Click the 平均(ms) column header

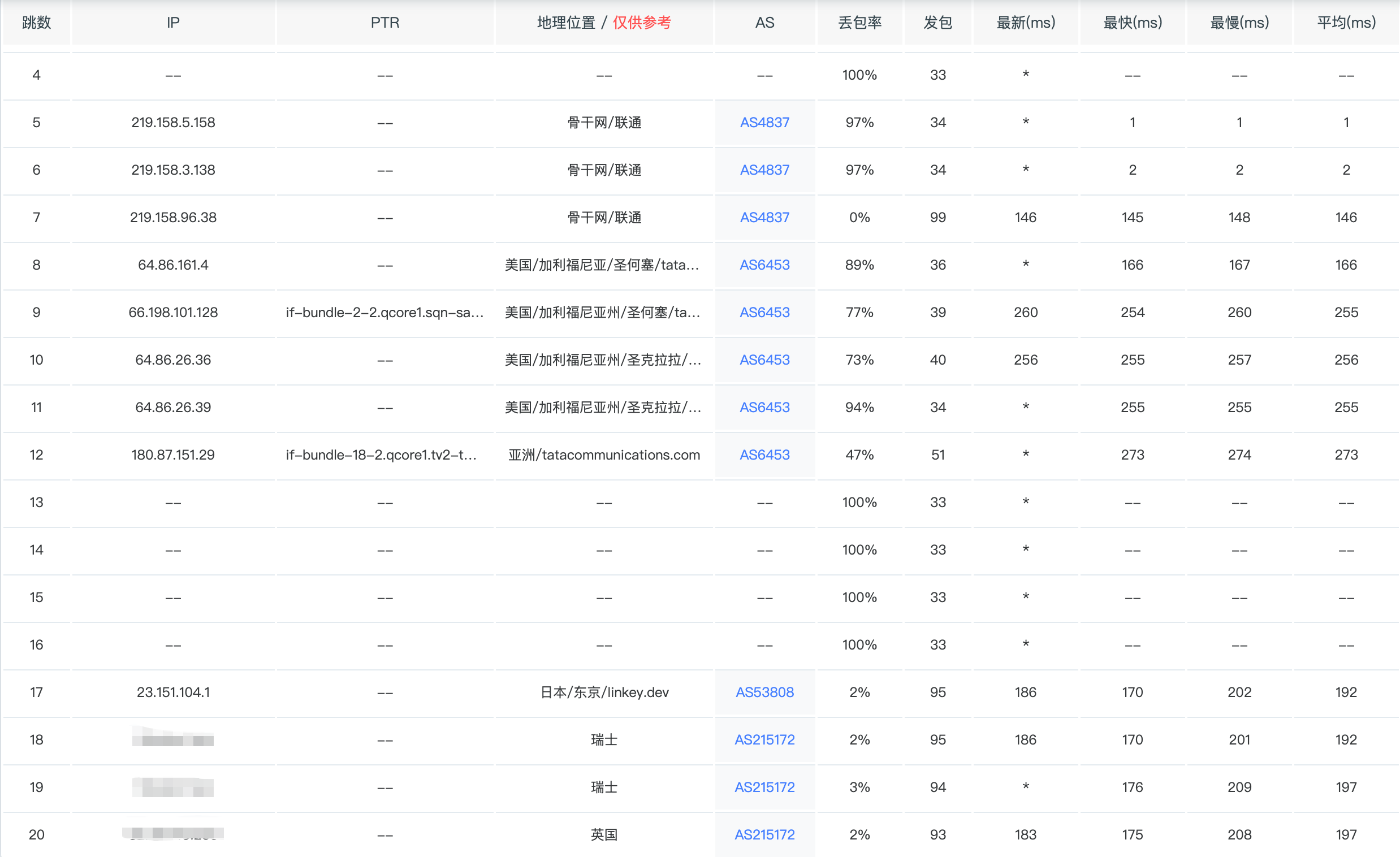coord(1346,23)
